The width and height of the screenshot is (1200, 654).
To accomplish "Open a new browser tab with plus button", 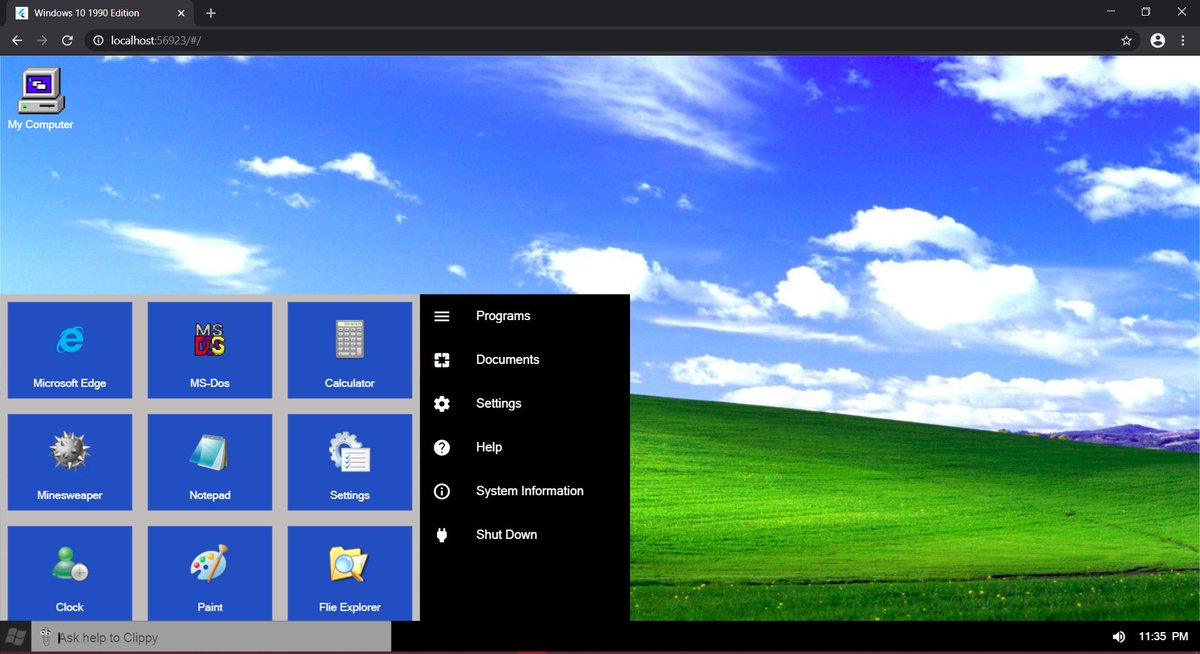I will pos(211,13).
